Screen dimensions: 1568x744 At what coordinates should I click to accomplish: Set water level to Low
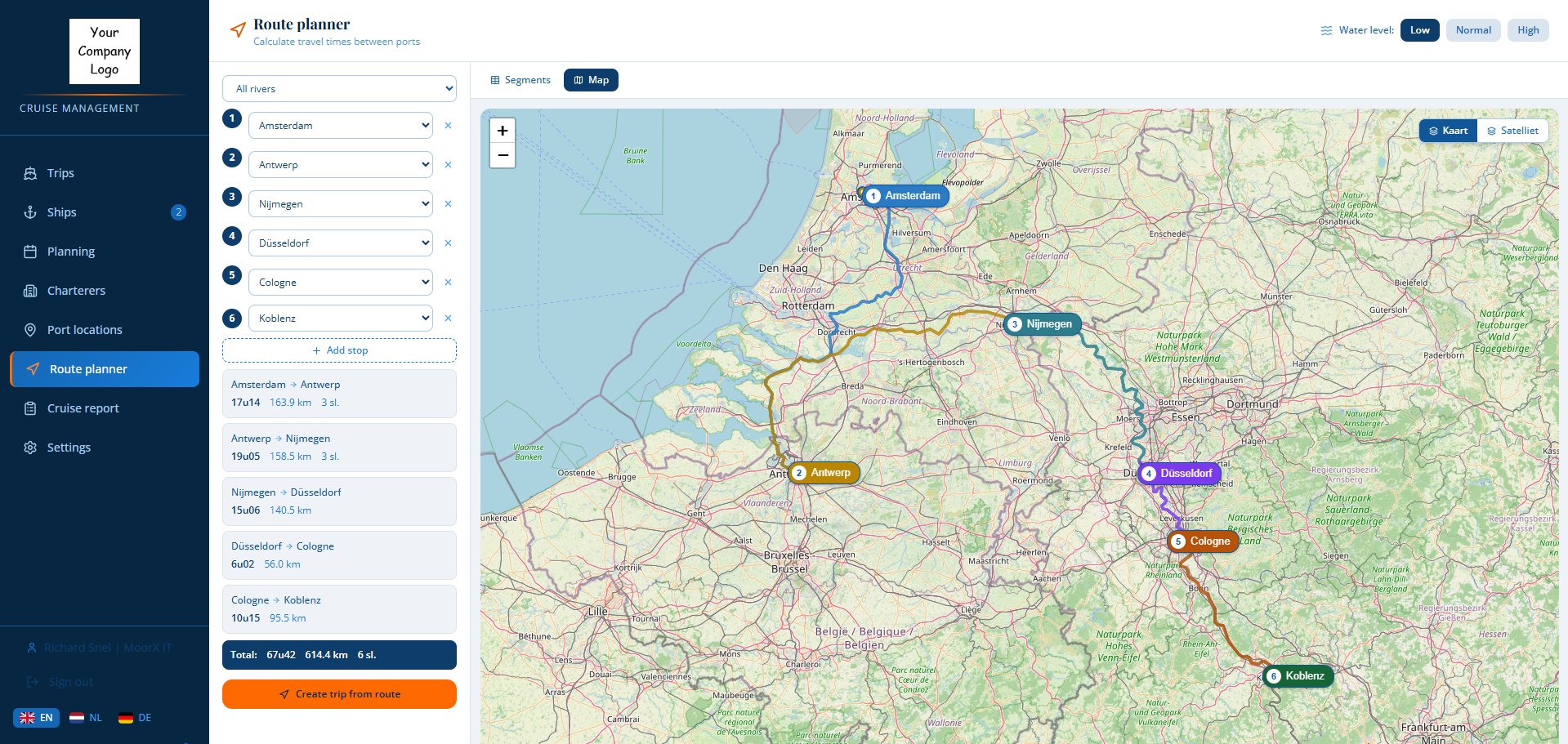[1419, 30]
